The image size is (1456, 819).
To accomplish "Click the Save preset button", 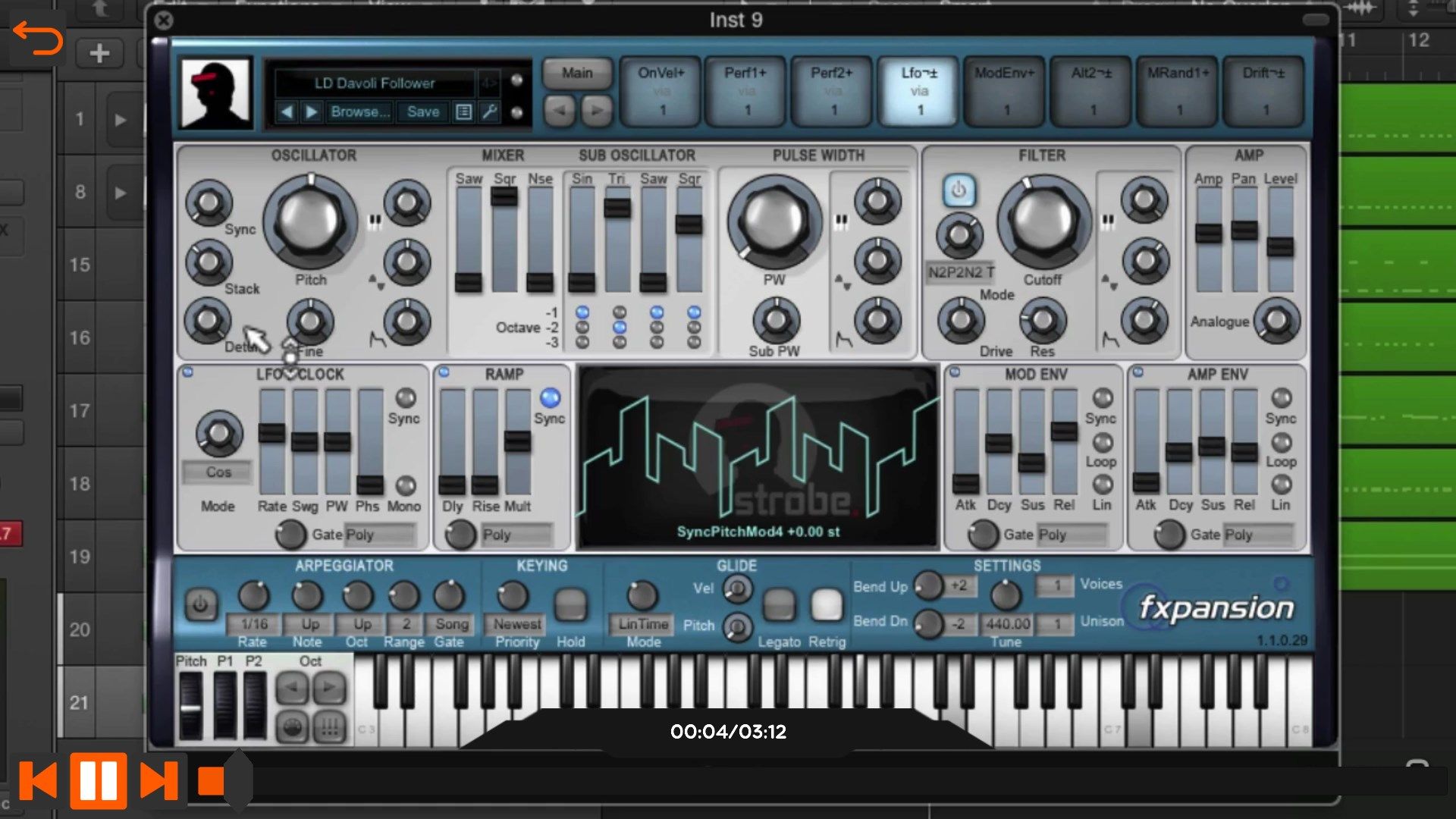I will (422, 112).
